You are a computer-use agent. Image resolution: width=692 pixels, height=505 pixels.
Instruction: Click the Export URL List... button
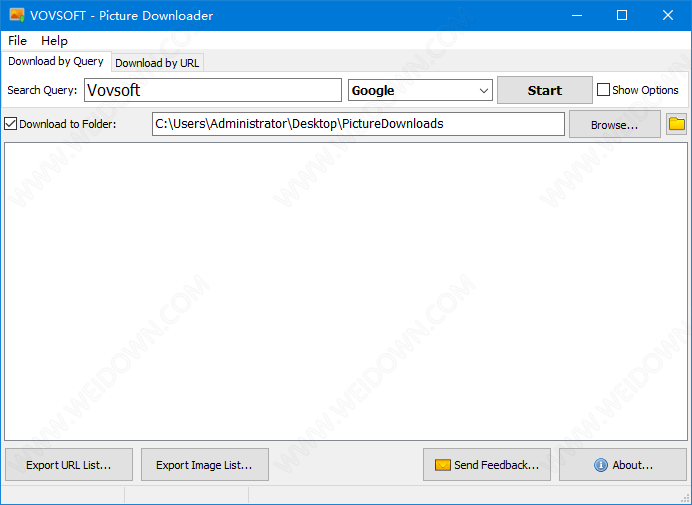[69, 465]
